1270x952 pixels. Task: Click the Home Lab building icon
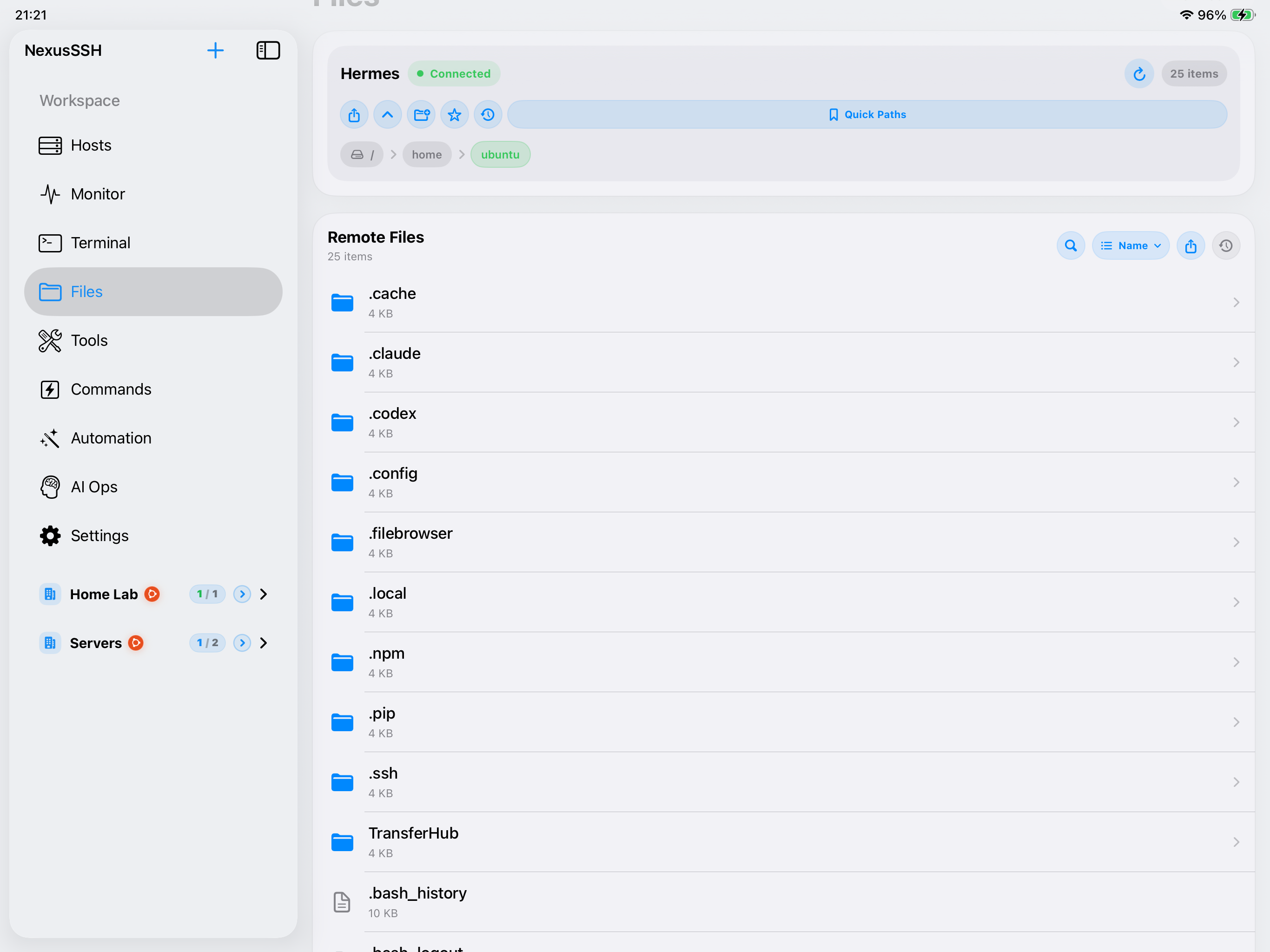[x=50, y=594]
